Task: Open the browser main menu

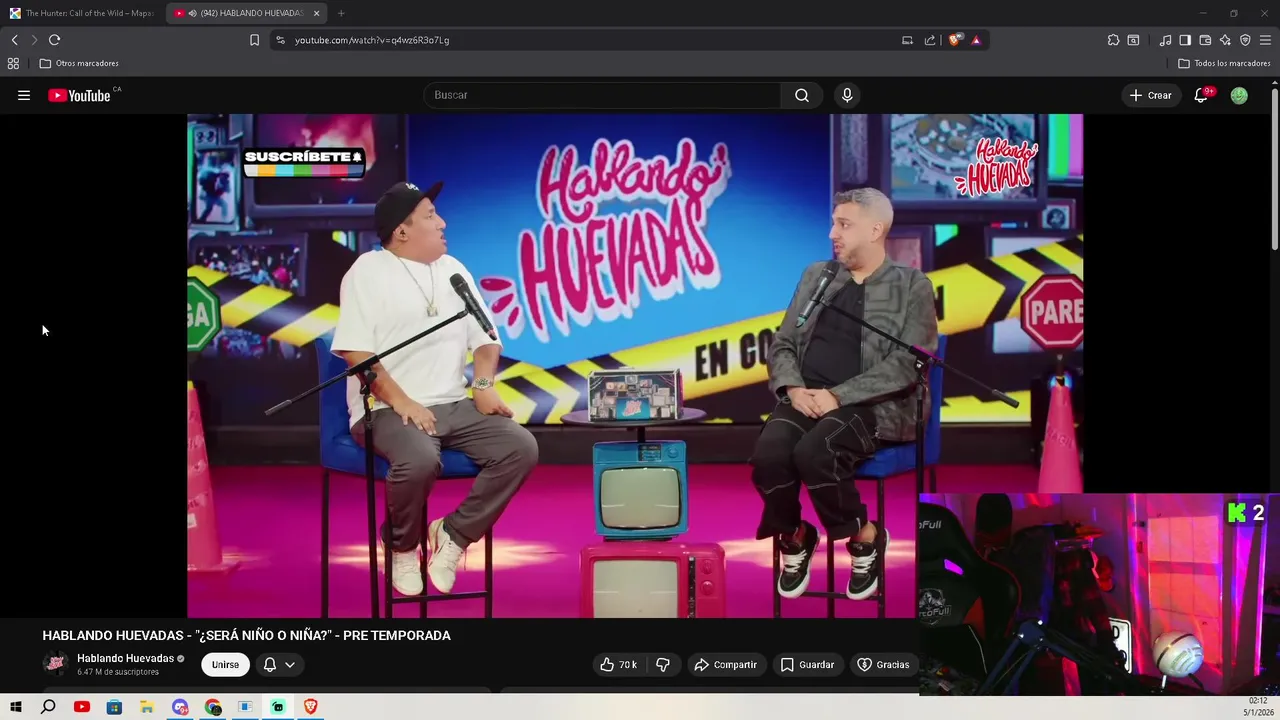Action: (x=1265, y=40)
